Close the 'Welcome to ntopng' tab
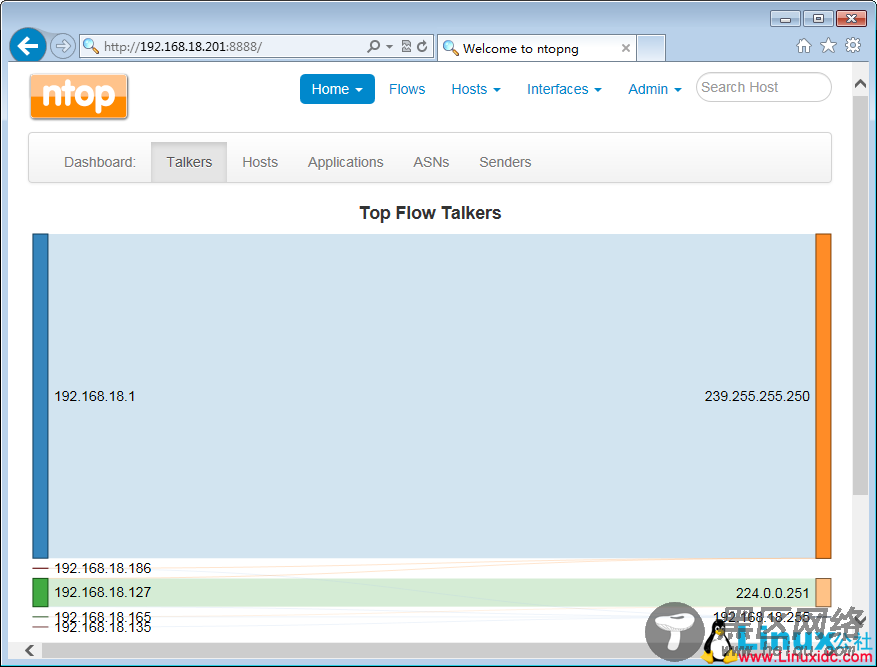 point(626,48)
